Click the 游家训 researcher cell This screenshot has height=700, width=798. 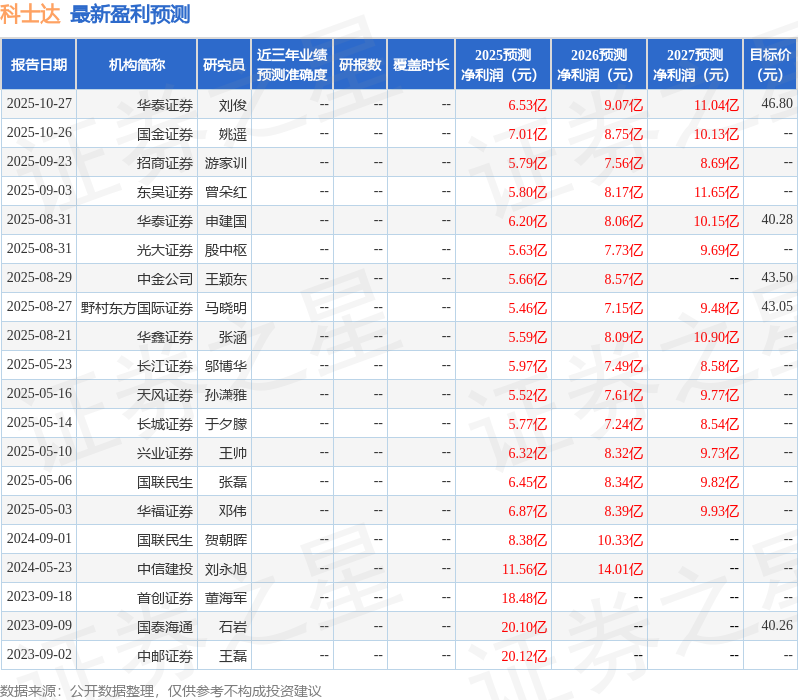(226, 163)
